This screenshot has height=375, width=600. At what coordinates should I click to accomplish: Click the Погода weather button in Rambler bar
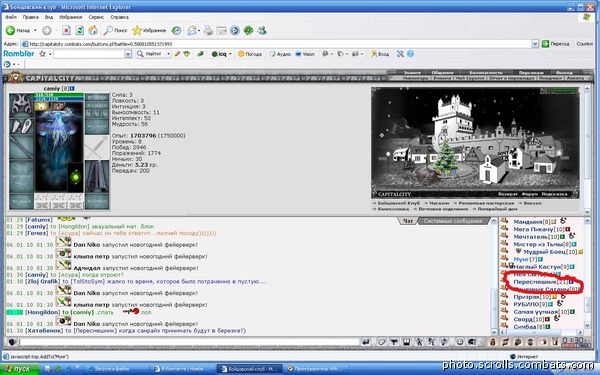coord(250,54)
